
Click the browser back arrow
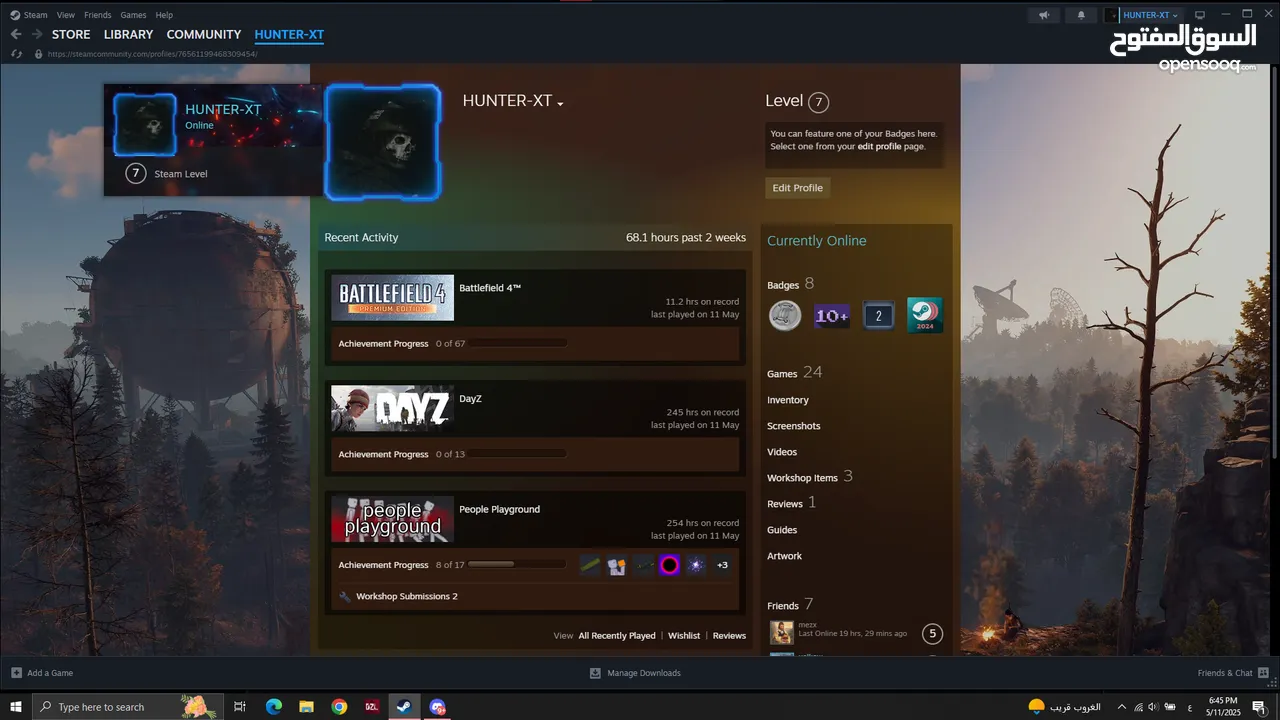pyautogui.click(x=16, y=34)
